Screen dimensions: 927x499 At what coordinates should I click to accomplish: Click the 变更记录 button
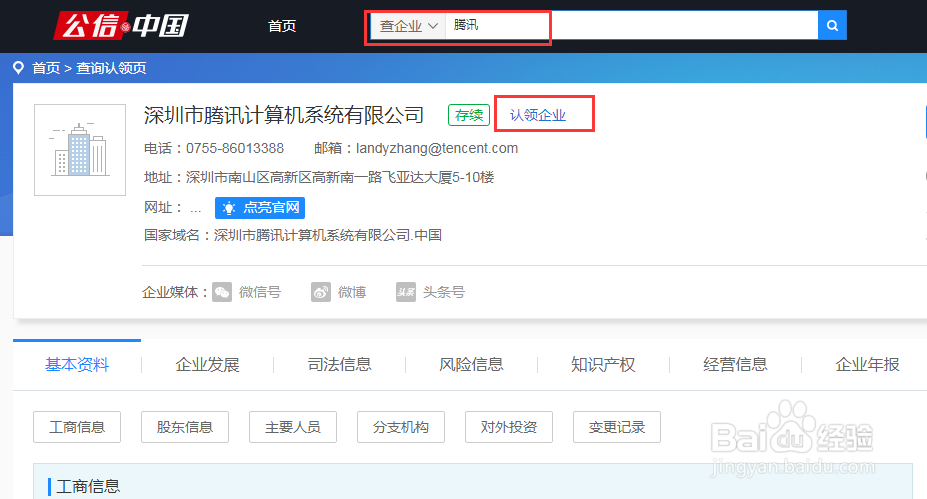(x=617, y=427)
